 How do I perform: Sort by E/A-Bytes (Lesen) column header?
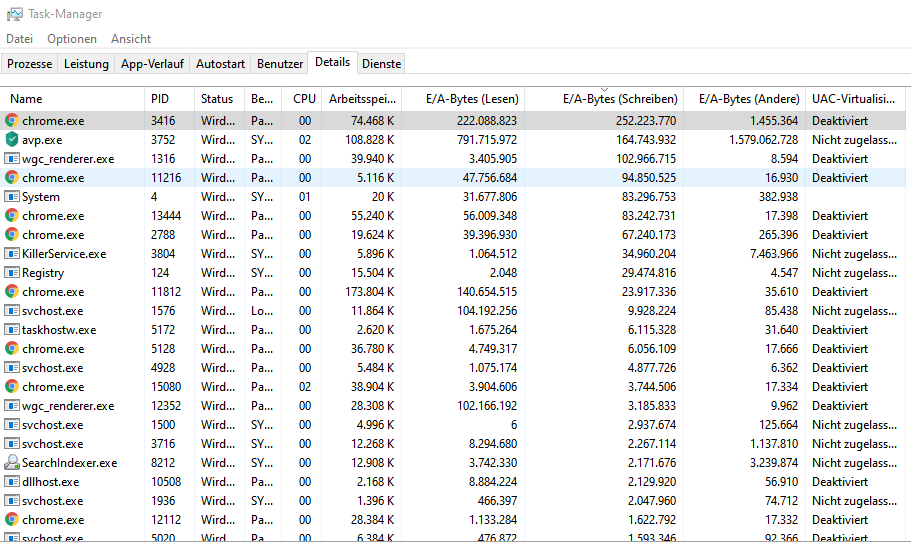point(464,99)
